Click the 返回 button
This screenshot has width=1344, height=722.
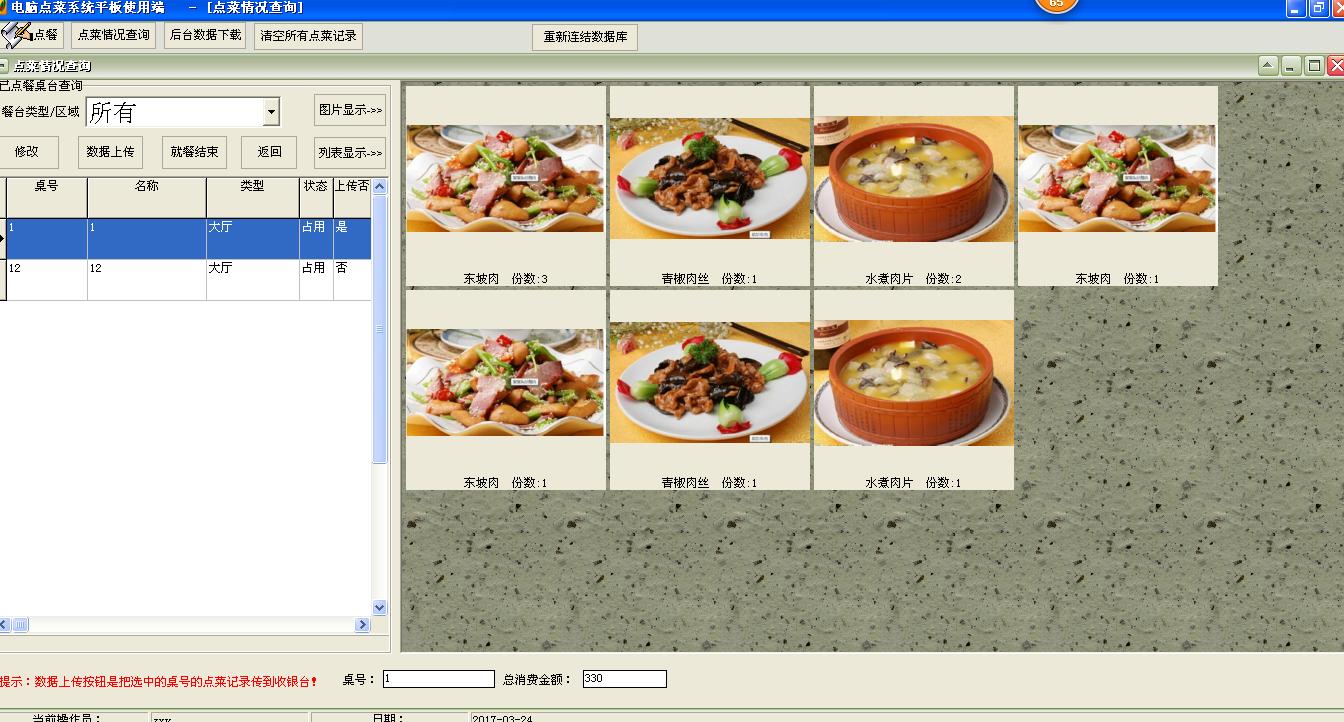coord(269,152)
